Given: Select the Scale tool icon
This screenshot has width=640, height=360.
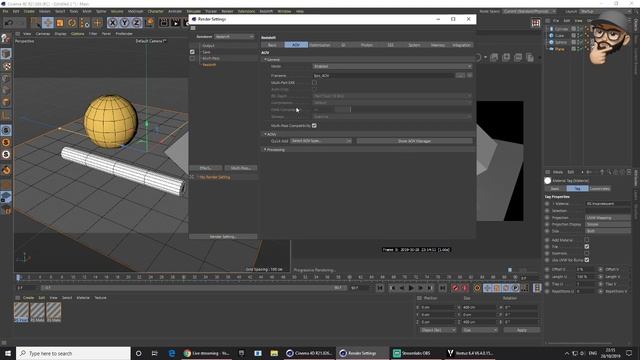Looking at the screenshot, I should (x=60, y=23).
